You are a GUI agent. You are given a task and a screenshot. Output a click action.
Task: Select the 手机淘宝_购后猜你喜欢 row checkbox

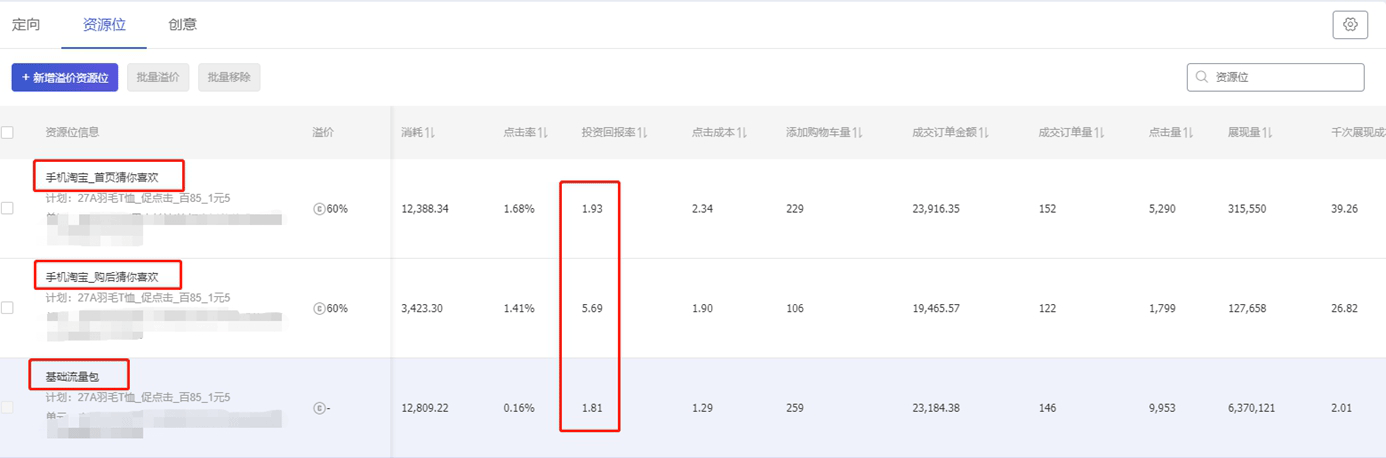coord(7,308)
